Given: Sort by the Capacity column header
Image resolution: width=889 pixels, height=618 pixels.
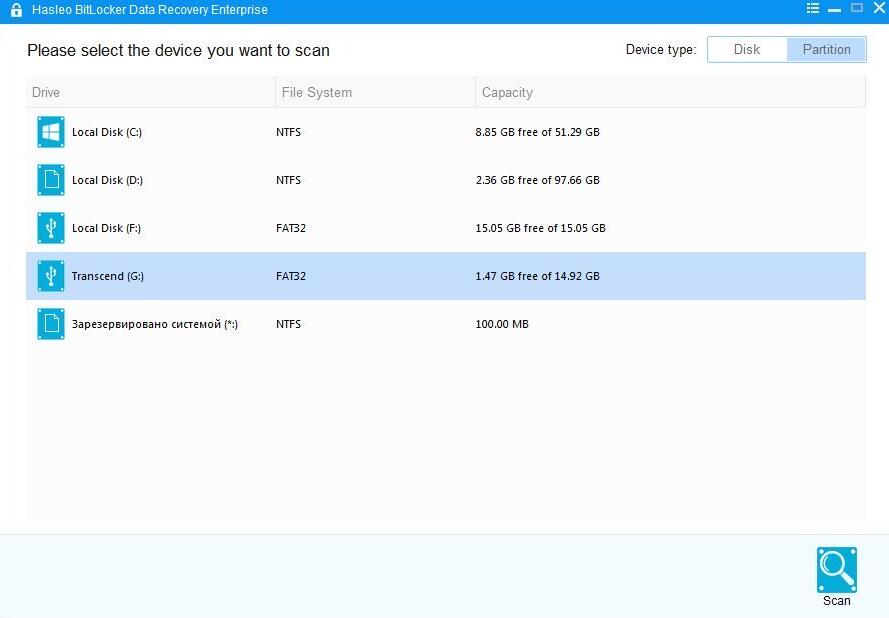Looking at the screenshot, I should 671,92.
